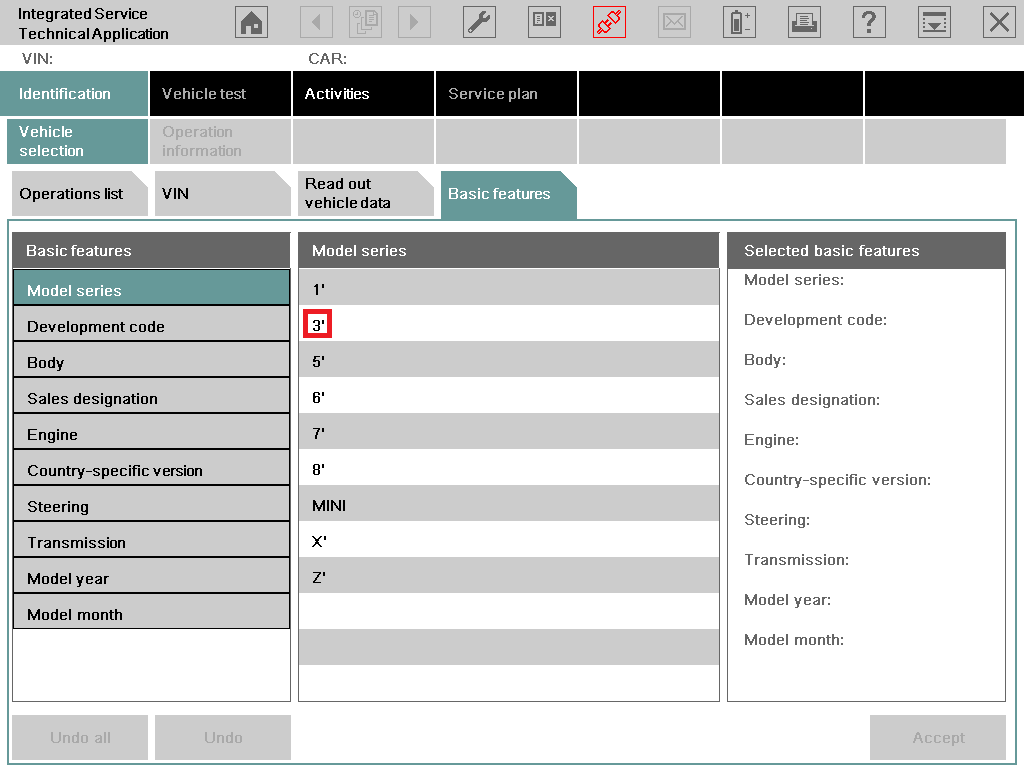Select the Transmission feature row
The height and width of the screenshot is (768, 1024).
point(152,539)
